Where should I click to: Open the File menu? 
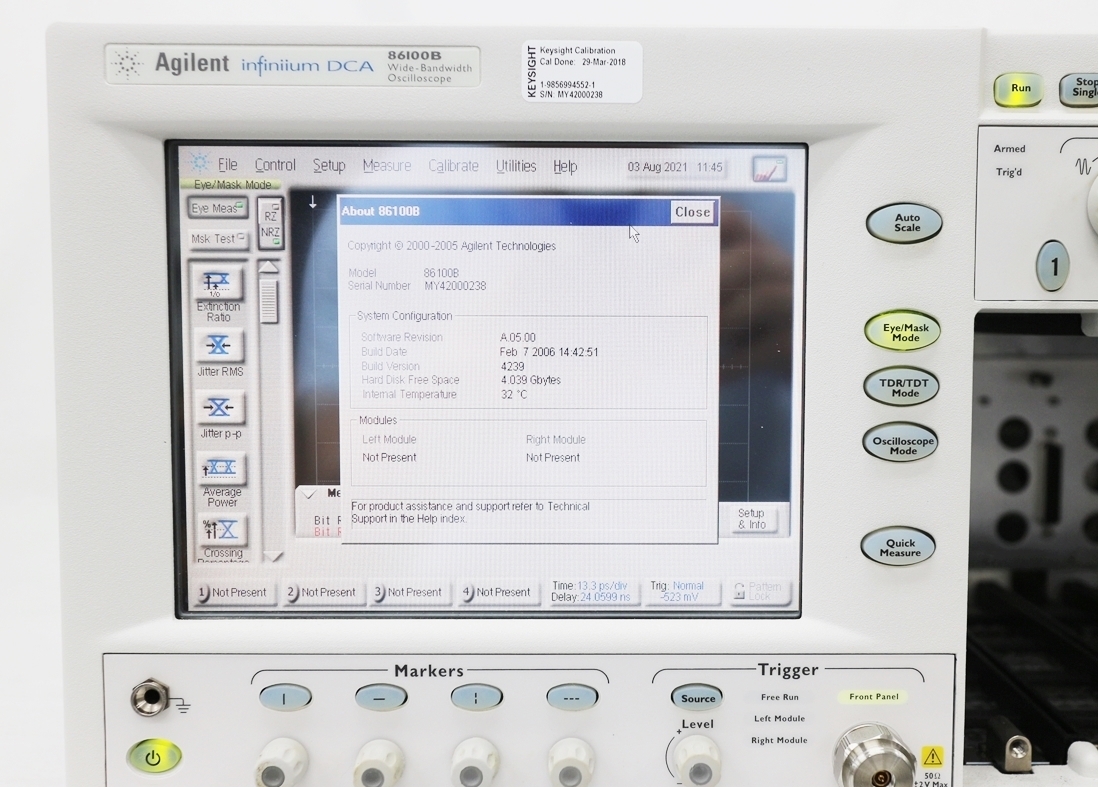(228, 165)
